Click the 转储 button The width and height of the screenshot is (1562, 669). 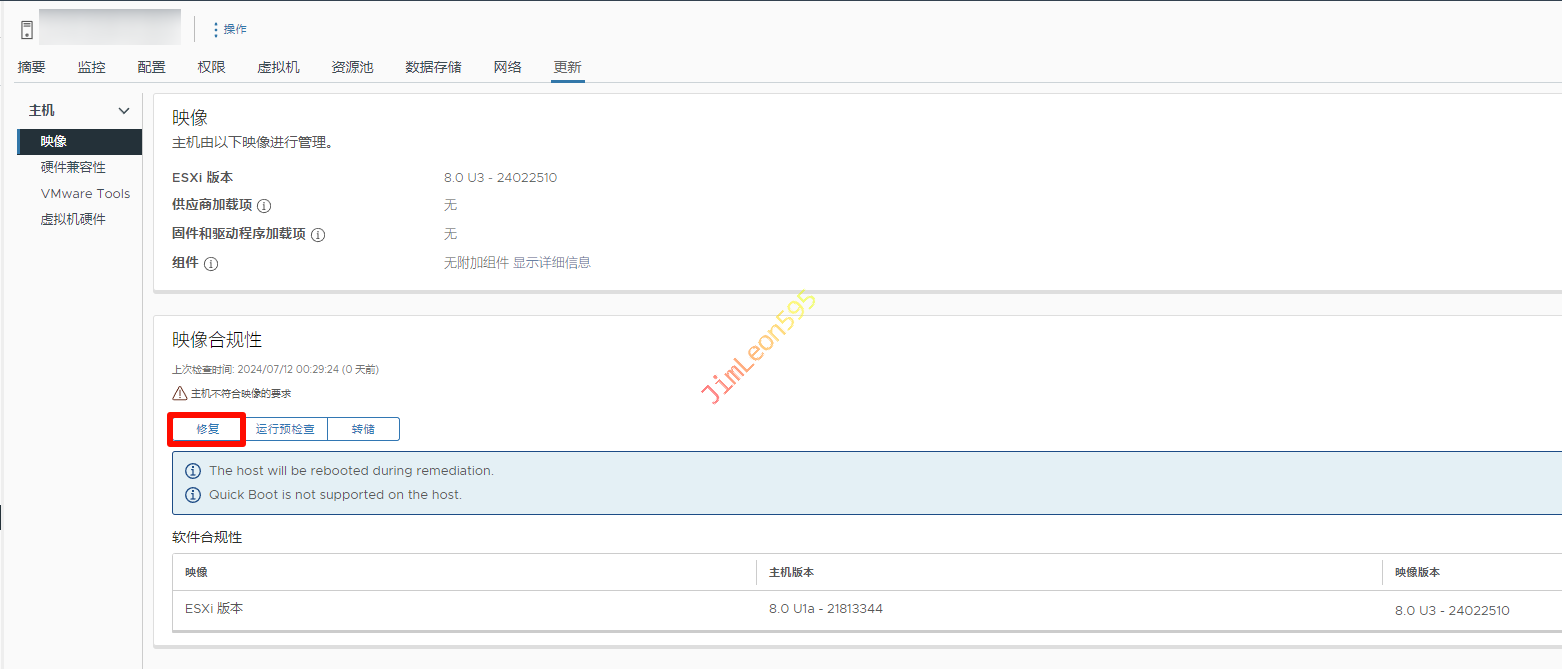click(363, 429)
